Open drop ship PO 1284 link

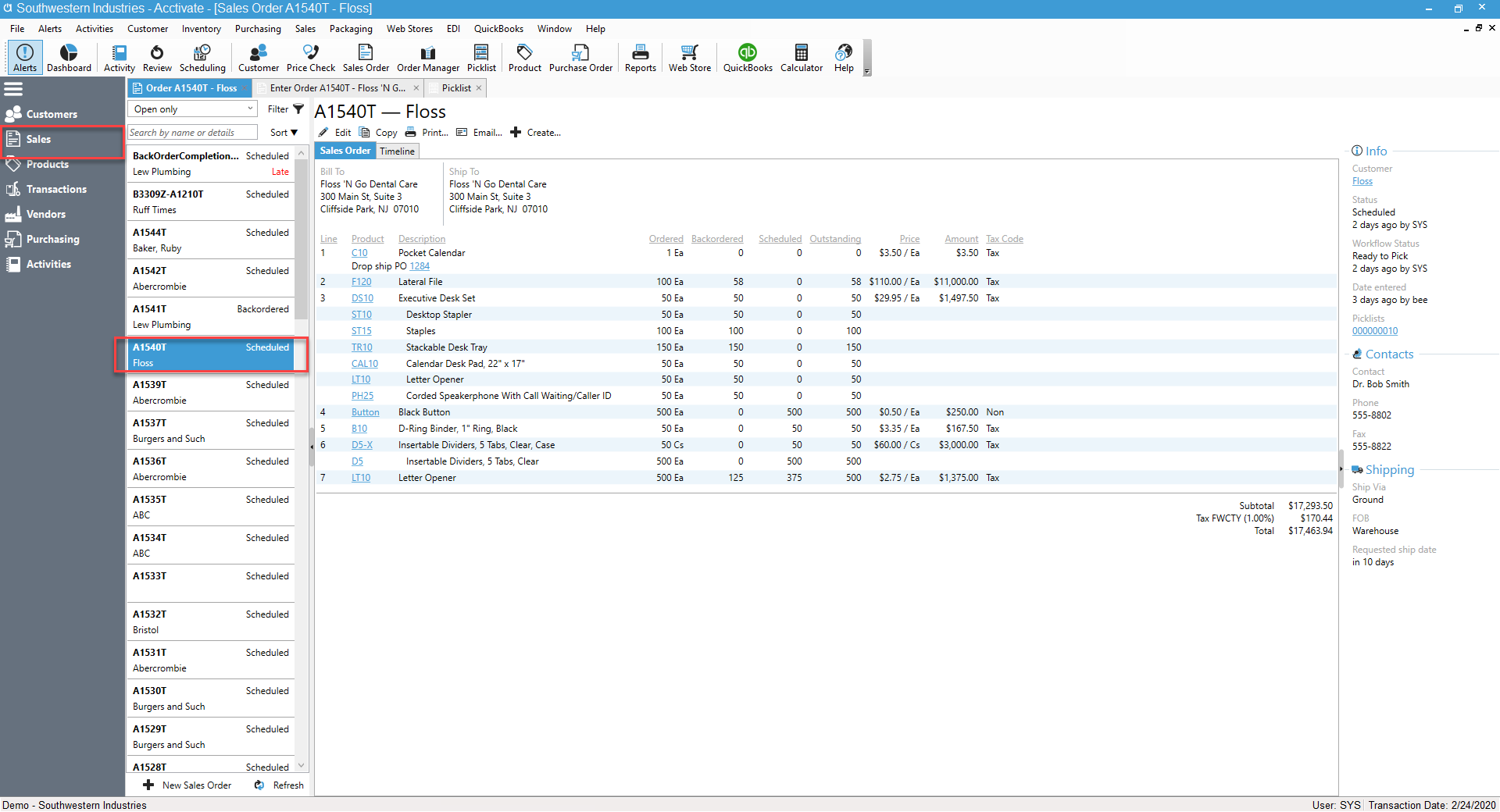click(x=420, y=266)
